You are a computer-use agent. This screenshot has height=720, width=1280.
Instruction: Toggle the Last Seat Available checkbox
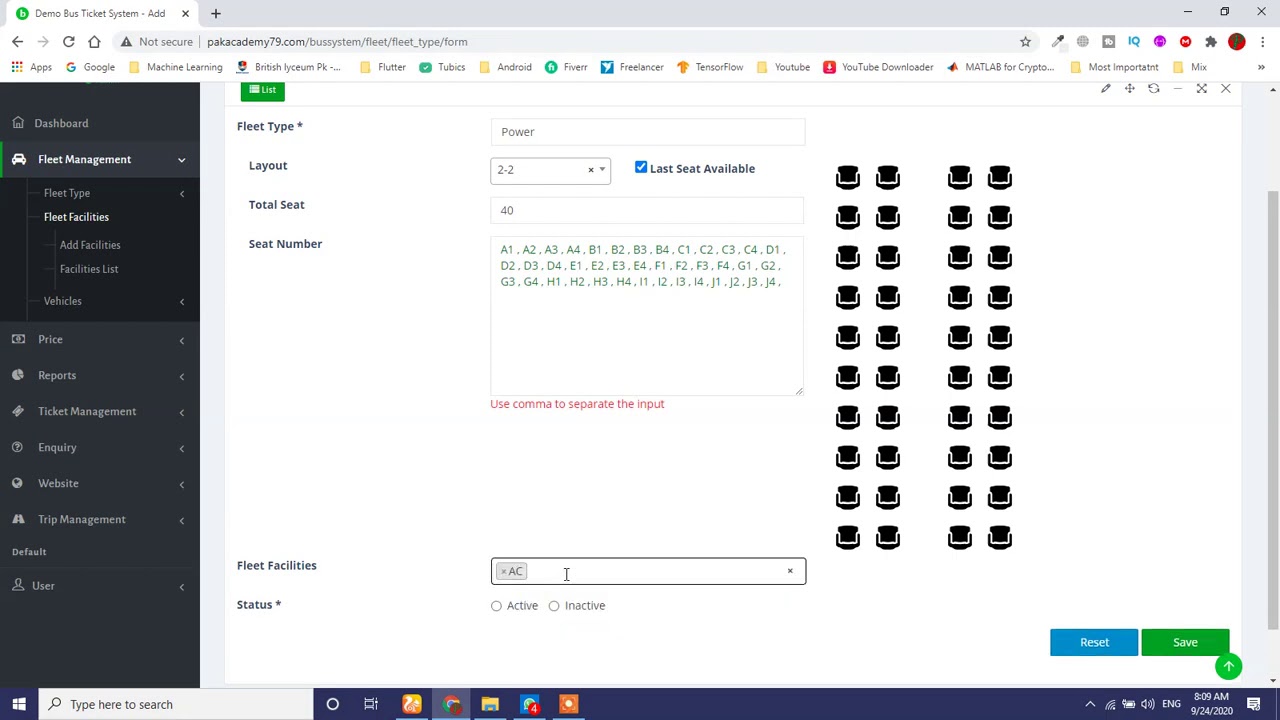coord(641,168)
